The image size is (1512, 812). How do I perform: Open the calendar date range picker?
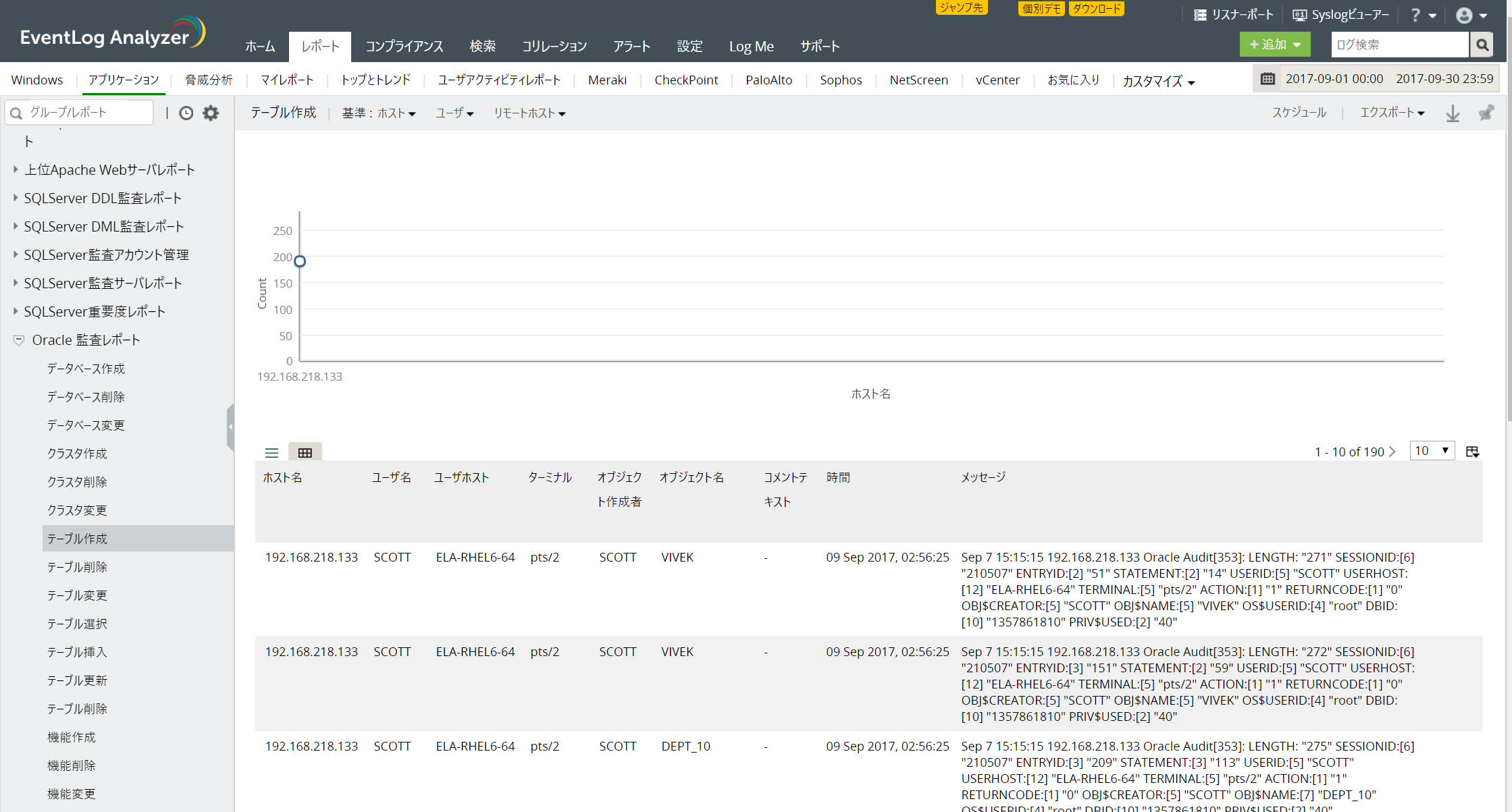point(1268,79)
